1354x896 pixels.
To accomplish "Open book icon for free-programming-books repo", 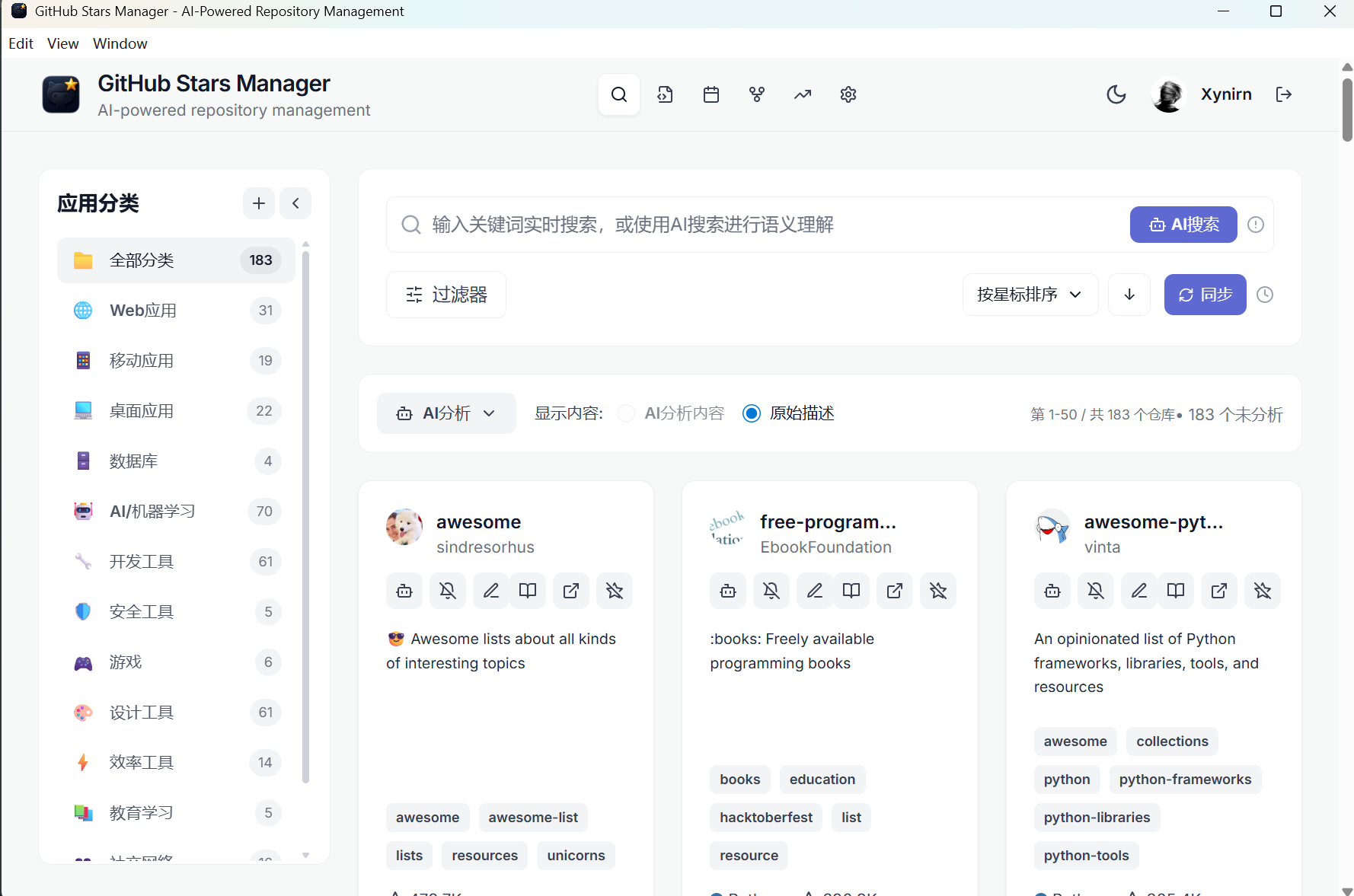I will point(851,591).
